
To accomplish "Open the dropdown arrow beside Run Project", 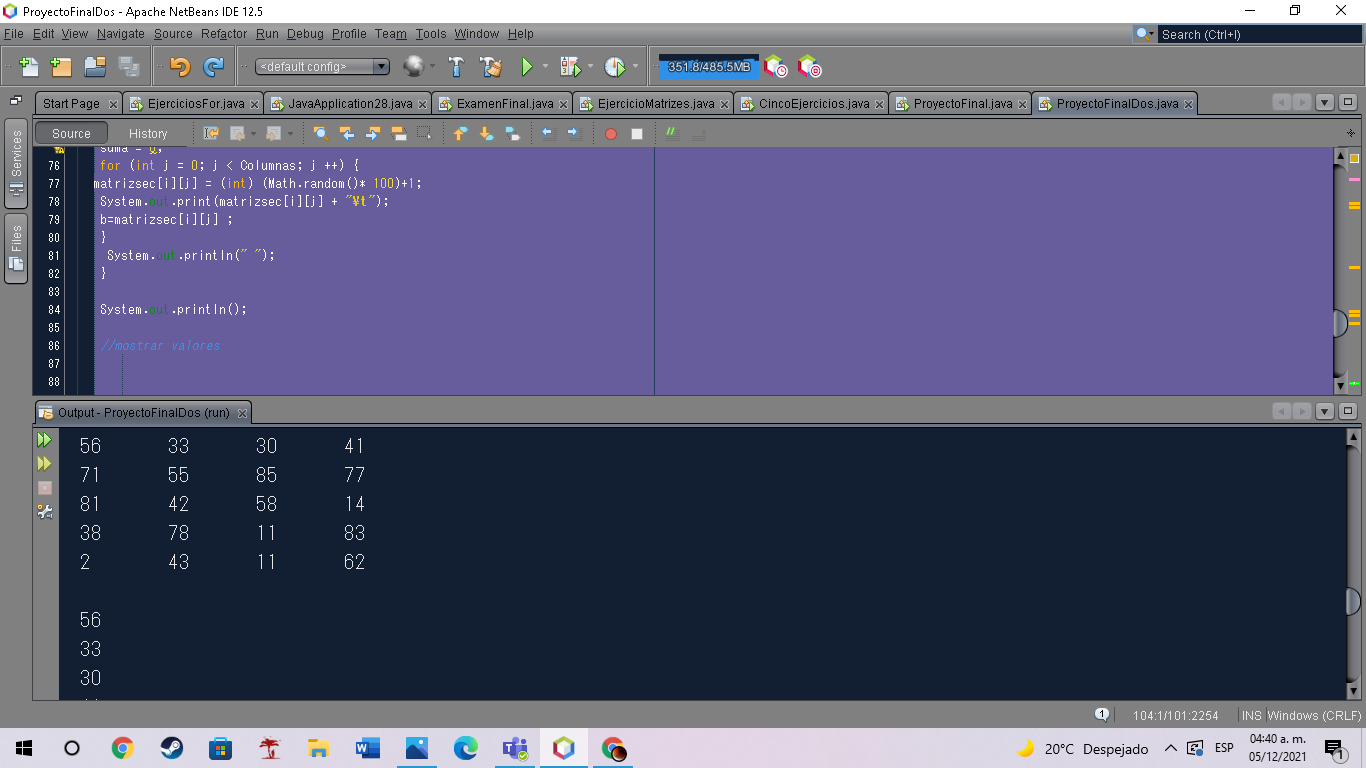I will 545,67.
